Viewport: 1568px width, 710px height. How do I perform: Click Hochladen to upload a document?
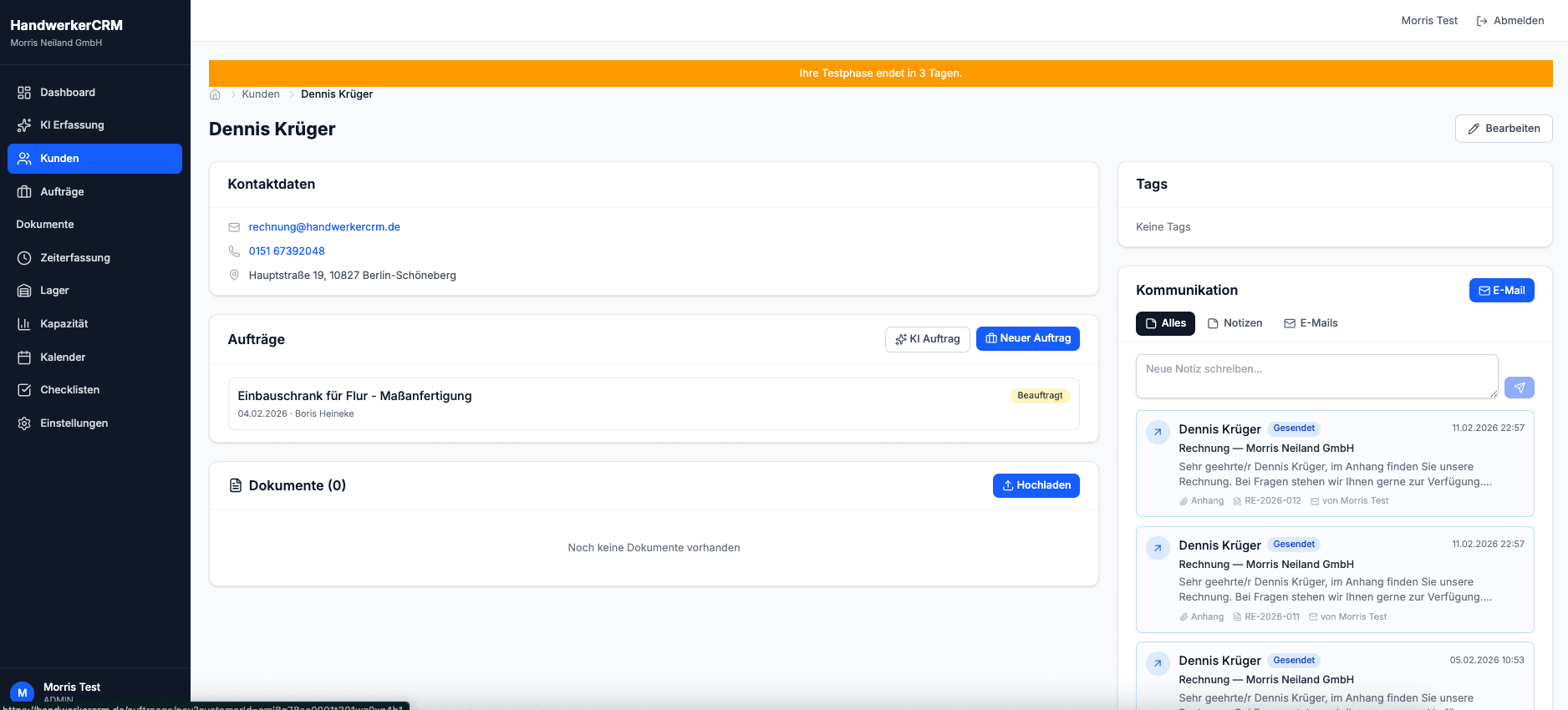[1036, 485]
